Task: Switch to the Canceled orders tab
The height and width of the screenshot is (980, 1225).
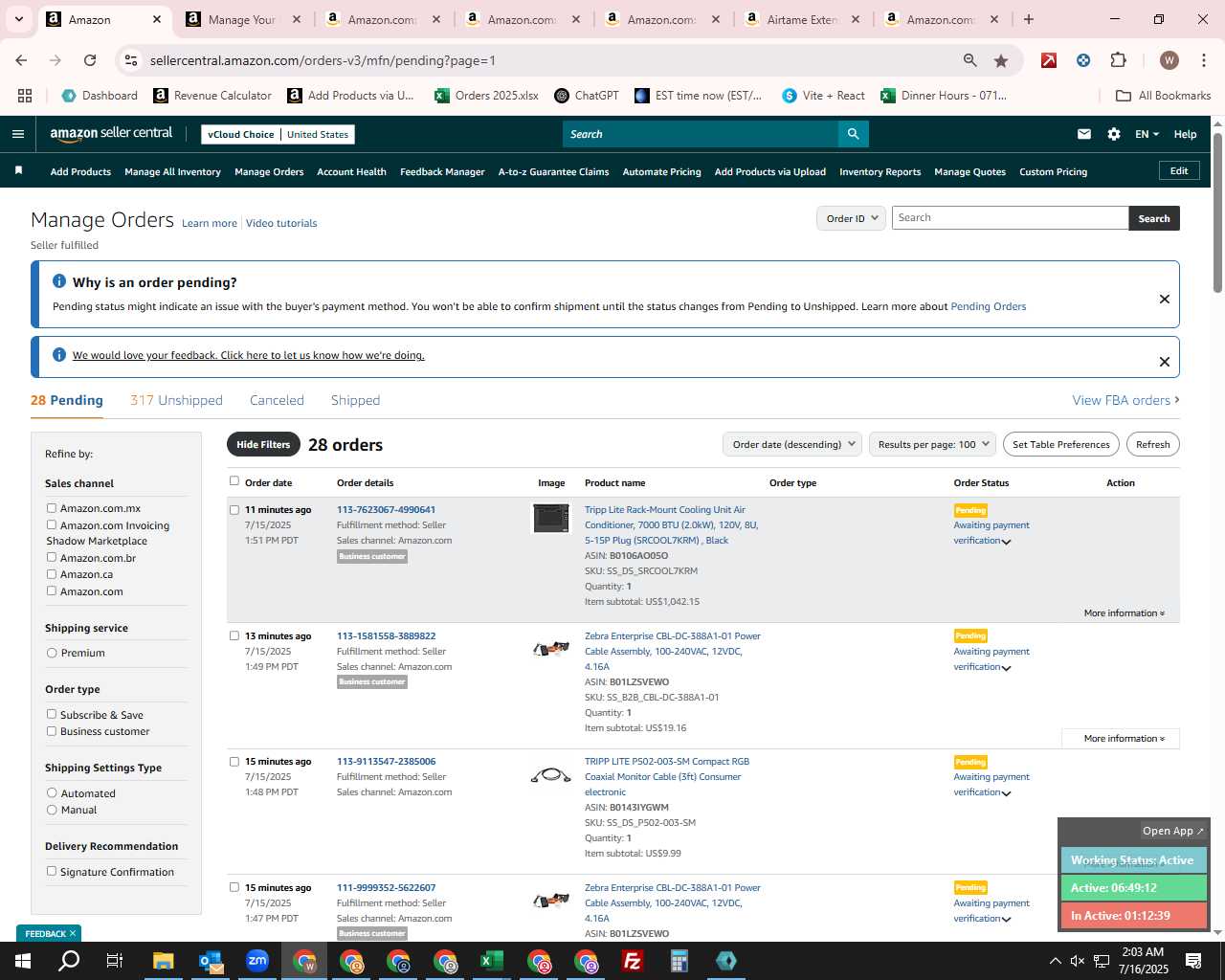Action: coord(277,400)
